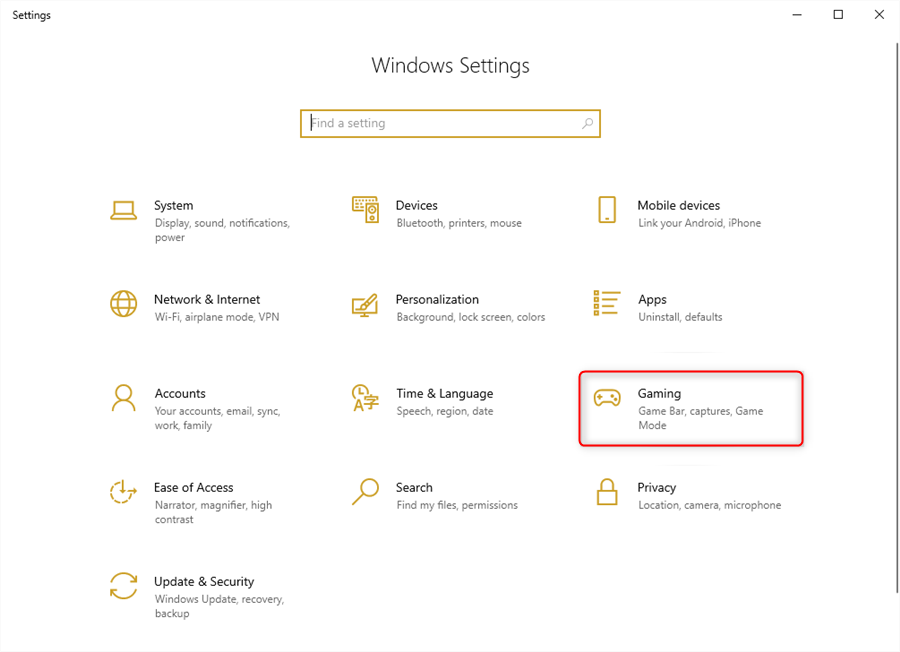Open the Personalization paintbrush icon
The width and height of the screenshot is (900, 652).
[365, 305]
